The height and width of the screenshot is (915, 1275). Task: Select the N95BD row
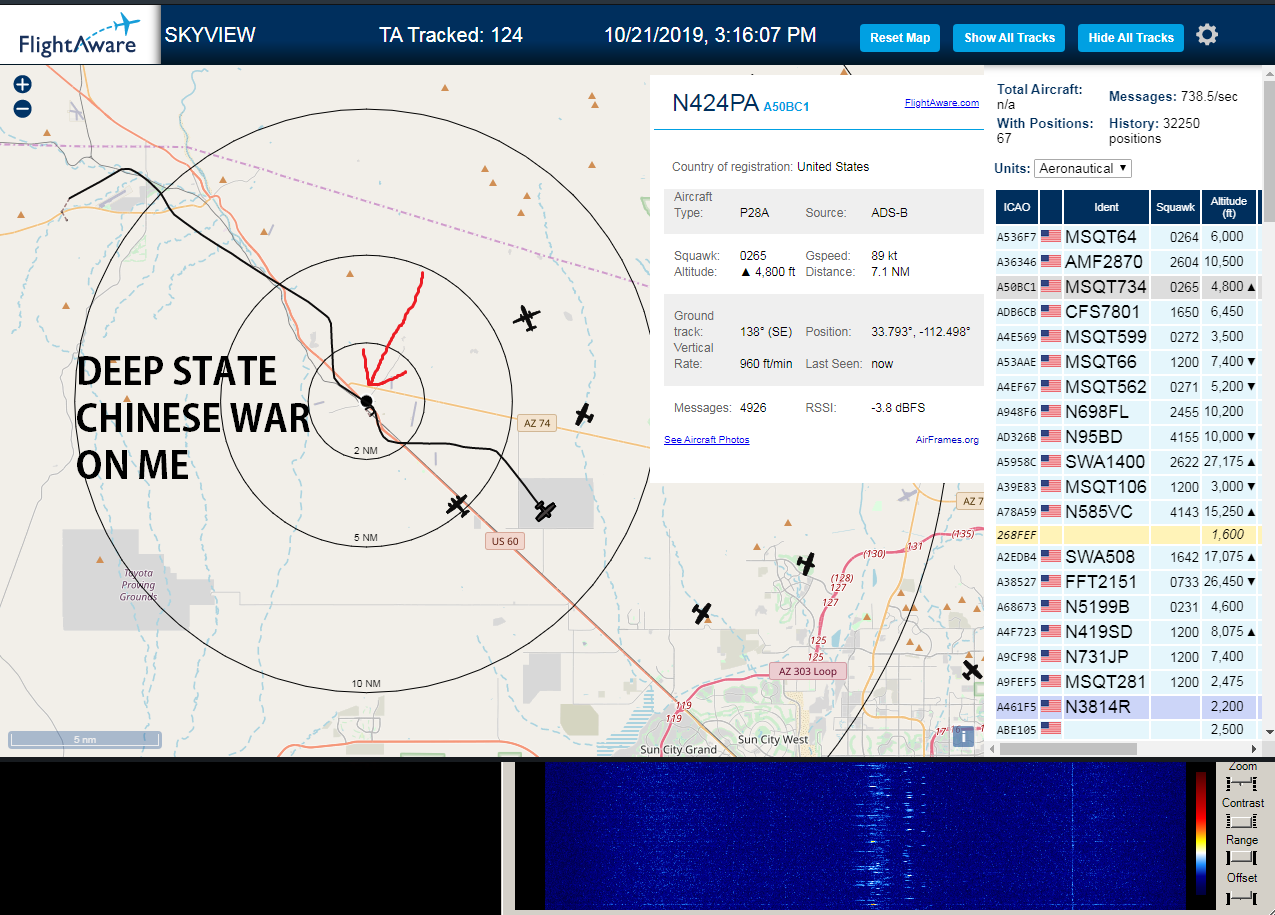1126,437
